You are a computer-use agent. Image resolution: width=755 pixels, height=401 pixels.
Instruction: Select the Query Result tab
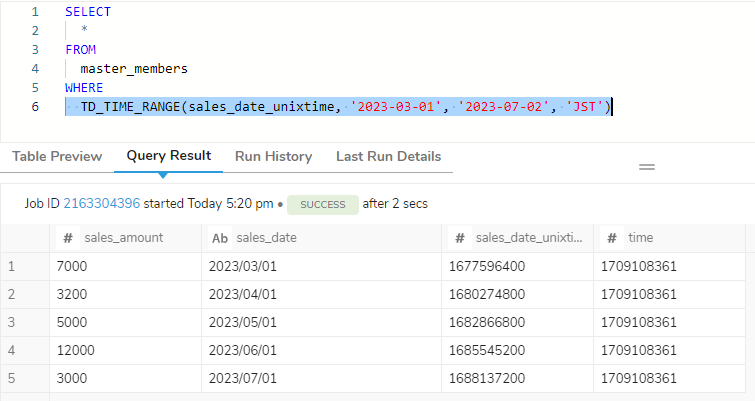(x=169, y=156)
